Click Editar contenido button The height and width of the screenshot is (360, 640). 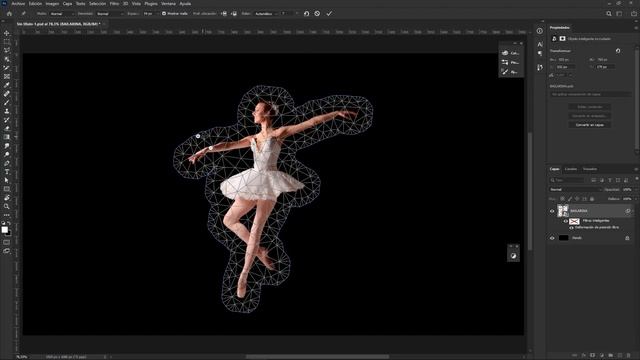tap(590, 107)
